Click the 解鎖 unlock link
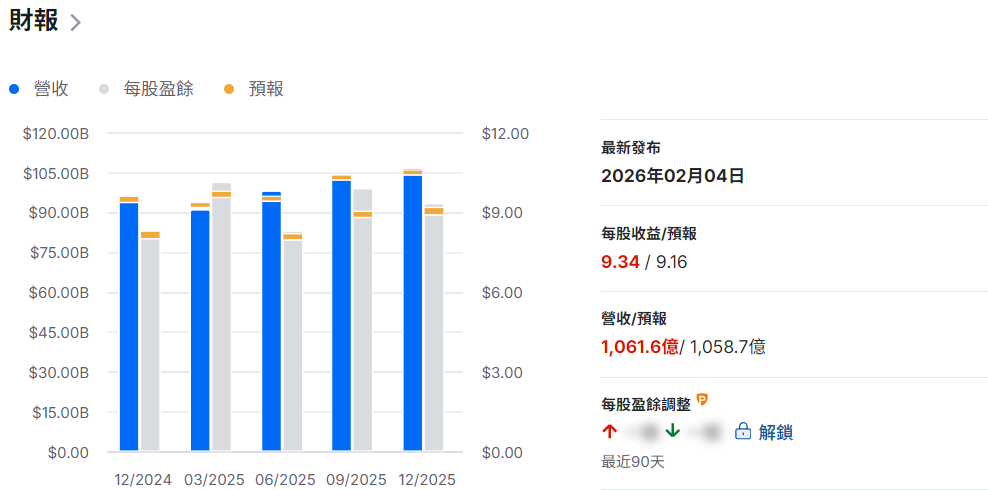Screen dimensions: 988x490 coord(776,432)
